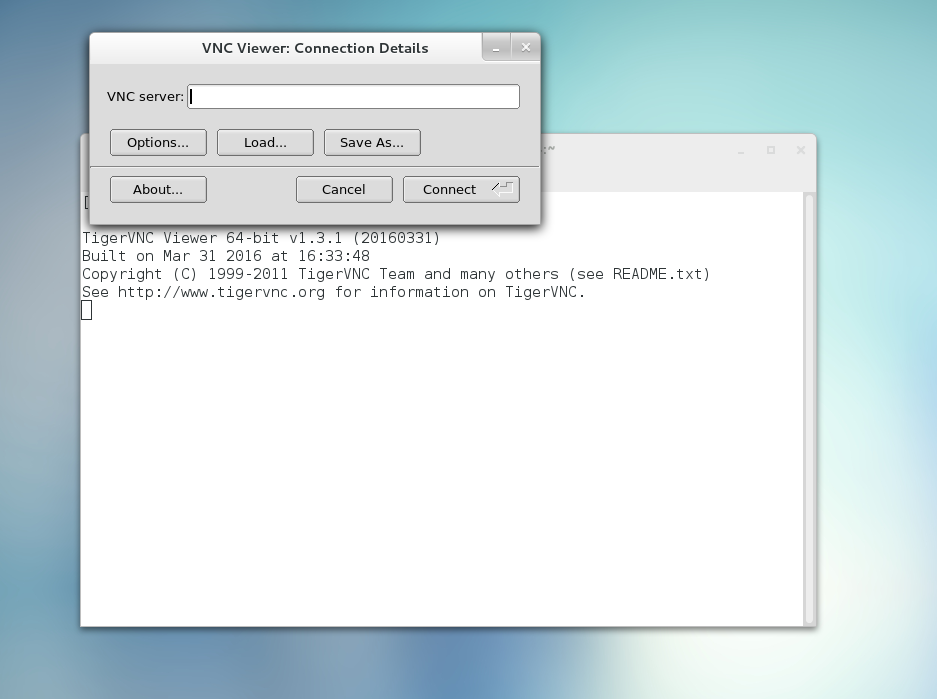Click the terminal window vertical scrollbar
The image size is (937, 699).
809,408
